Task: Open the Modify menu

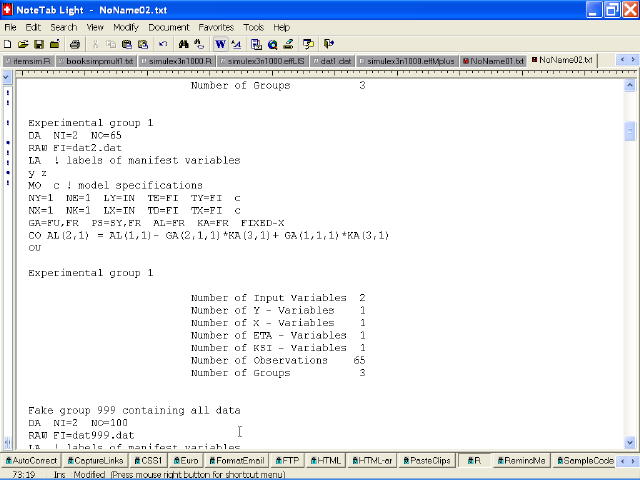Action: point(126,27)
